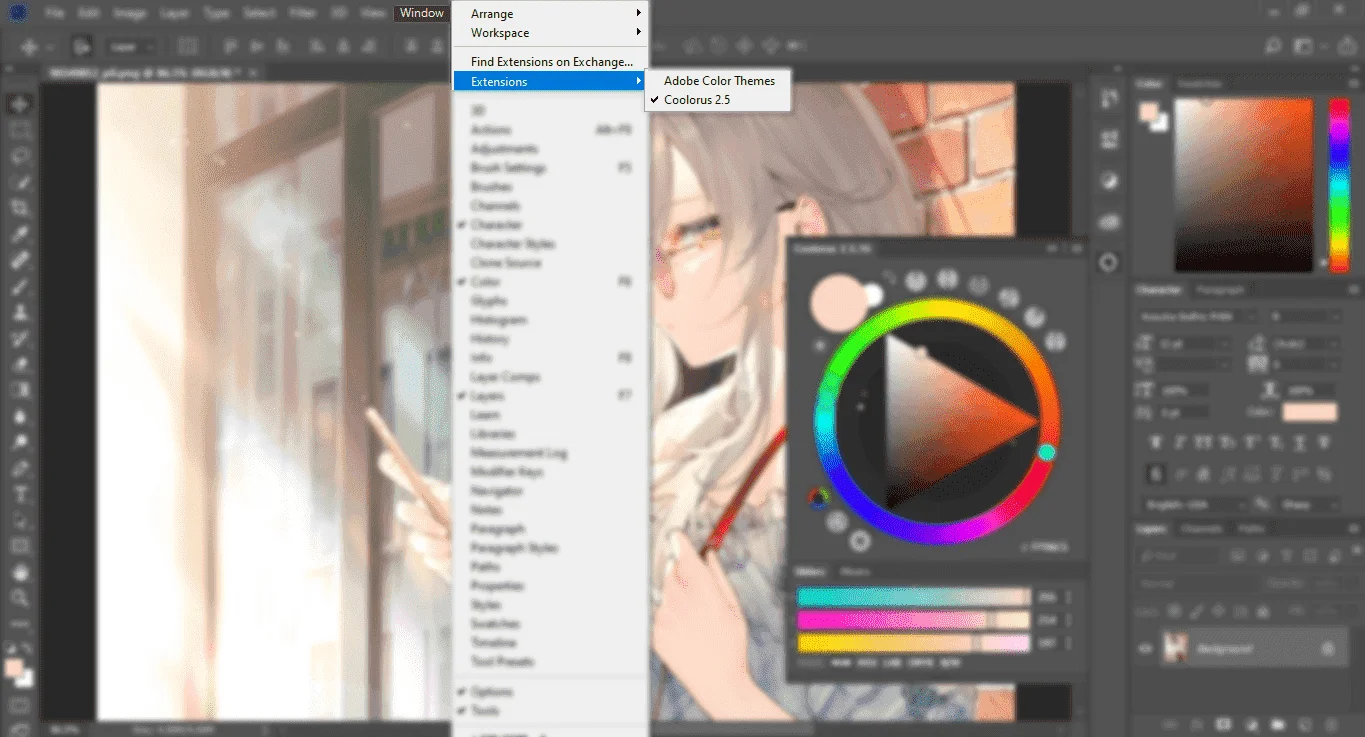Toggle Show Transform Controls checkbox

click(x=188, y=46)
